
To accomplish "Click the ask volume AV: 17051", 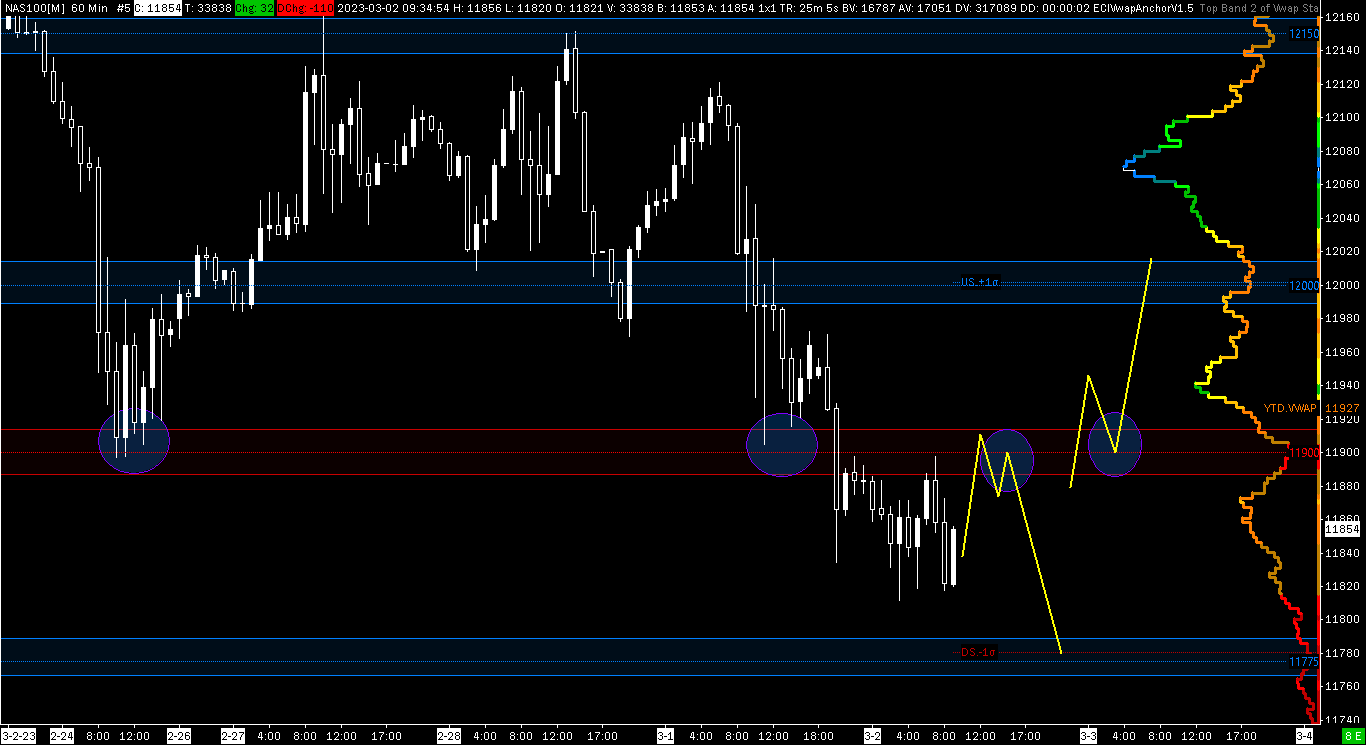I will pyautogui.click(x=923, y=8).
